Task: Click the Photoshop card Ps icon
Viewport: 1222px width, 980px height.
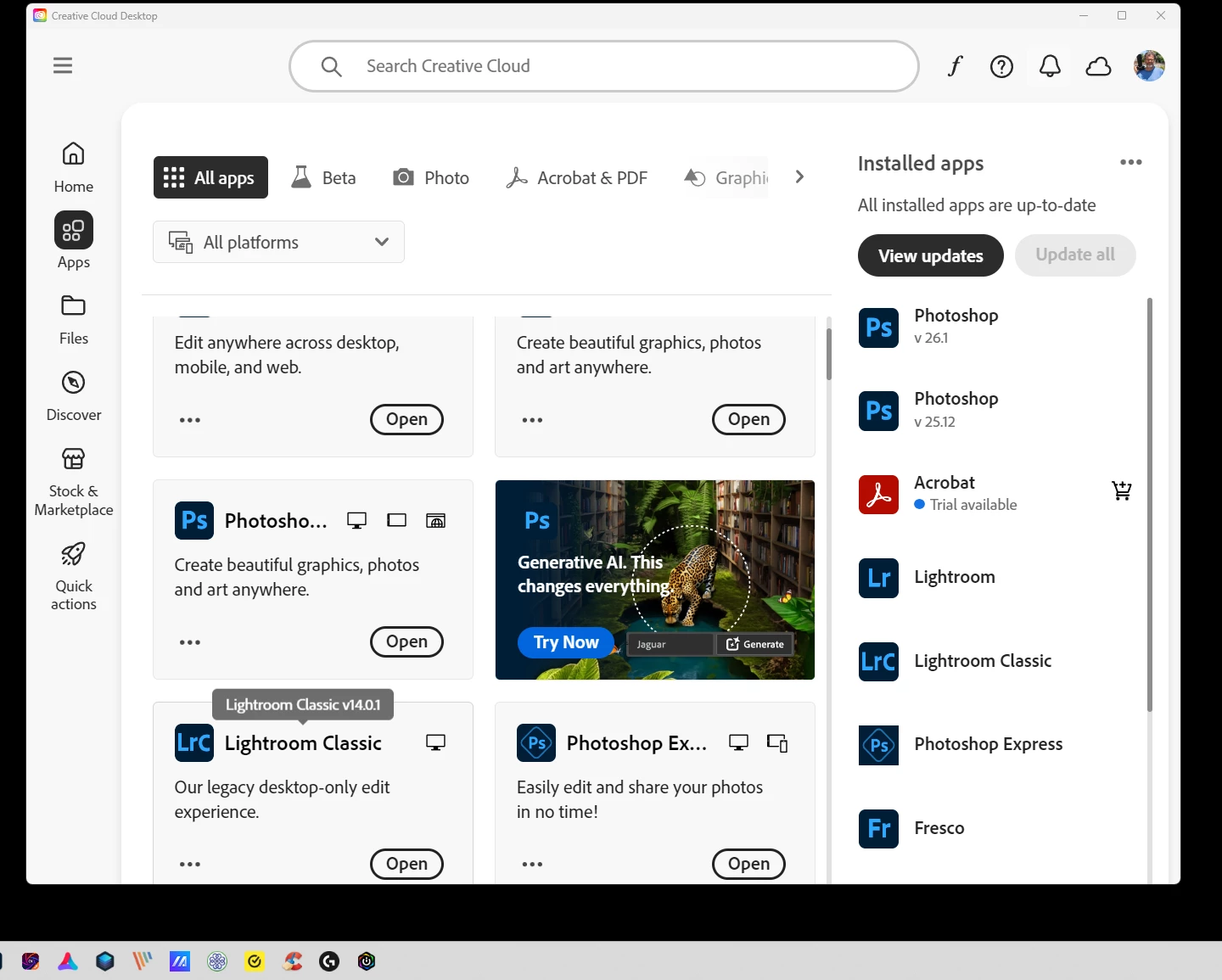Action: click(x=194, y=520)
